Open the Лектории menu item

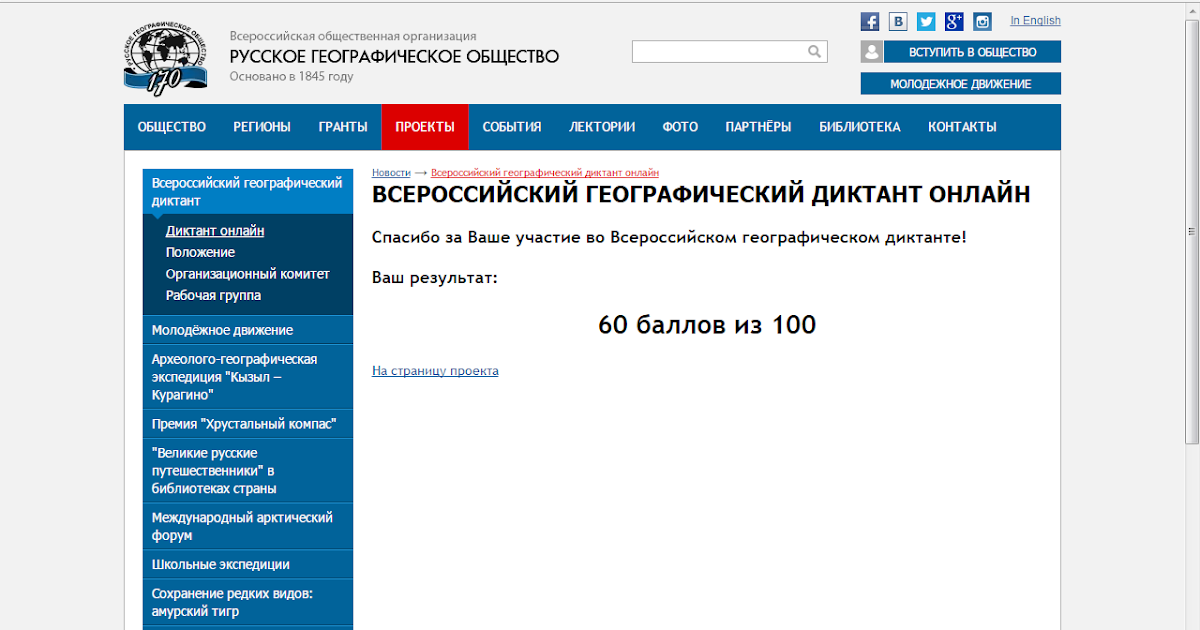pyautogui.click(x=602, y=127)
